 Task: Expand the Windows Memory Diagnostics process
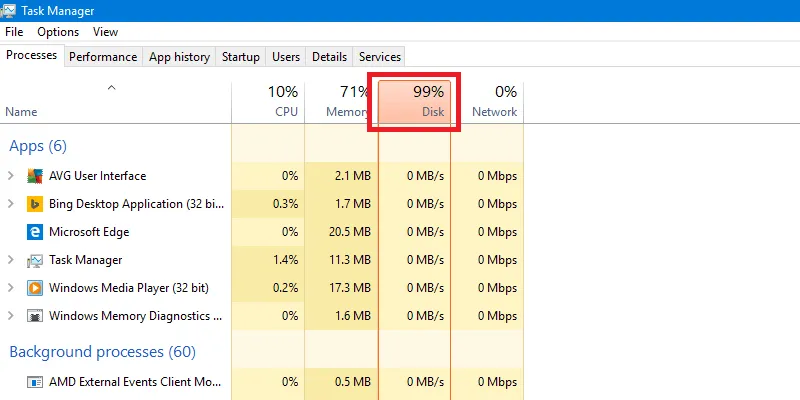(x=11, y=316)
